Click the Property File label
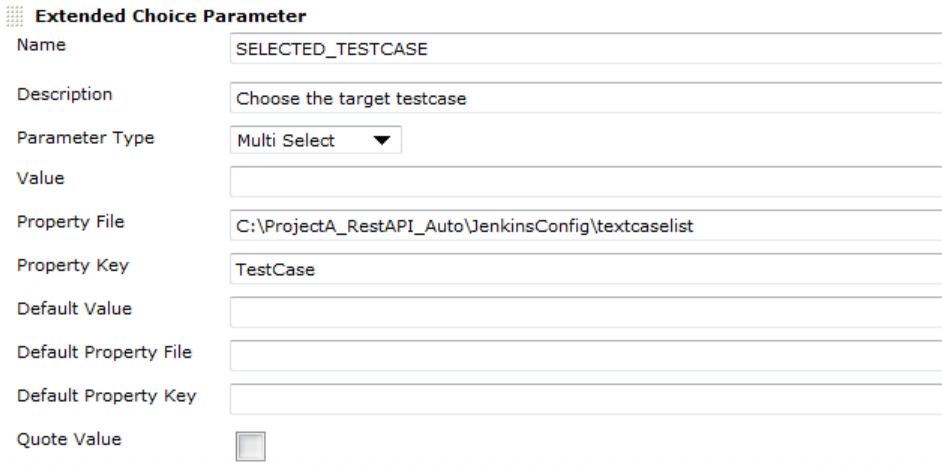The image size is (942, 474). pyautogui.click(x=70, y=222)
